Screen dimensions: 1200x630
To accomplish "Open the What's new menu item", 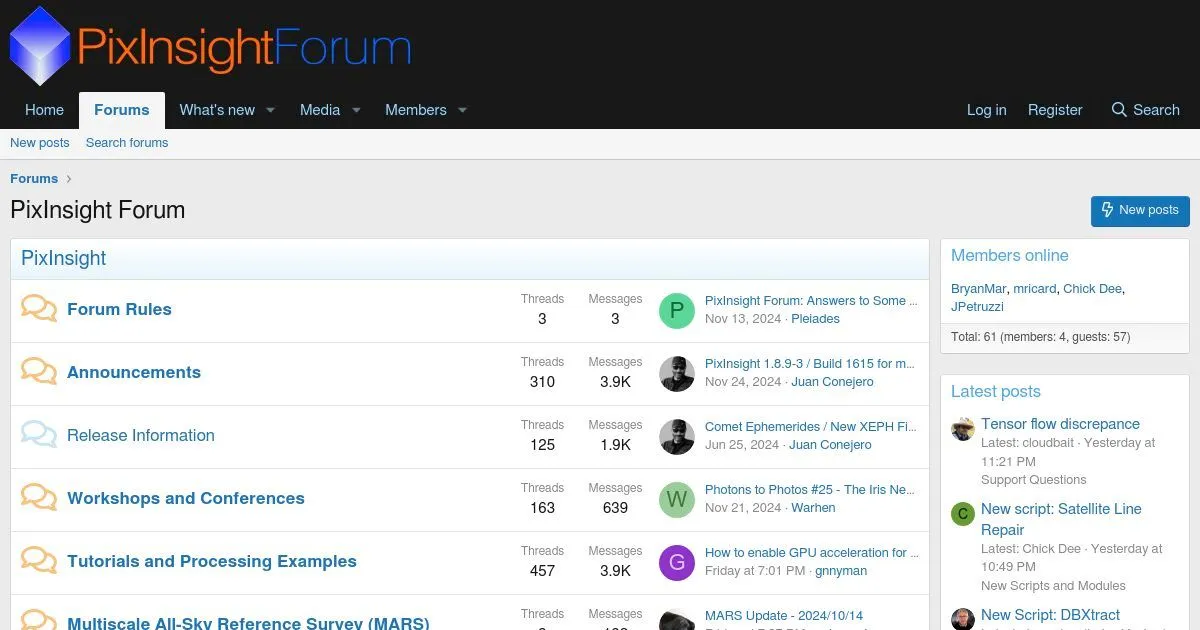I will 217,110.
